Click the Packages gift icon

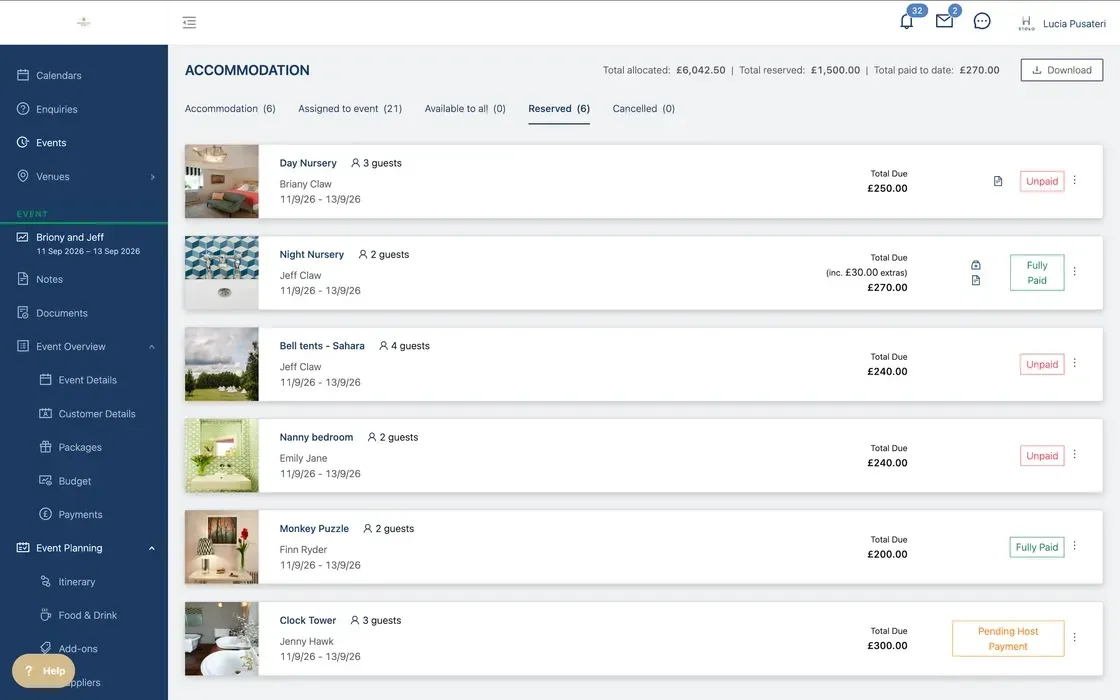[45, 446]
